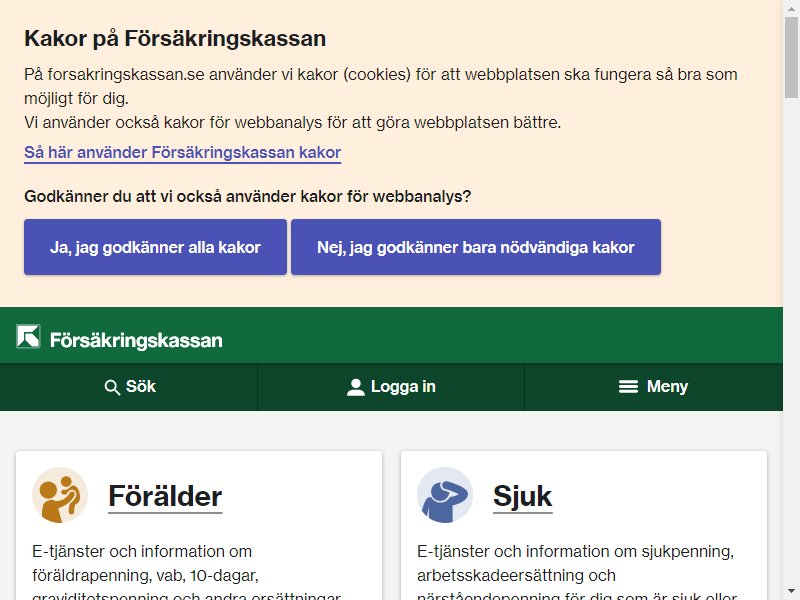800x600 pixels.
Task: Click the Förälder parent-and-child icon
Action: coord(60,495)
